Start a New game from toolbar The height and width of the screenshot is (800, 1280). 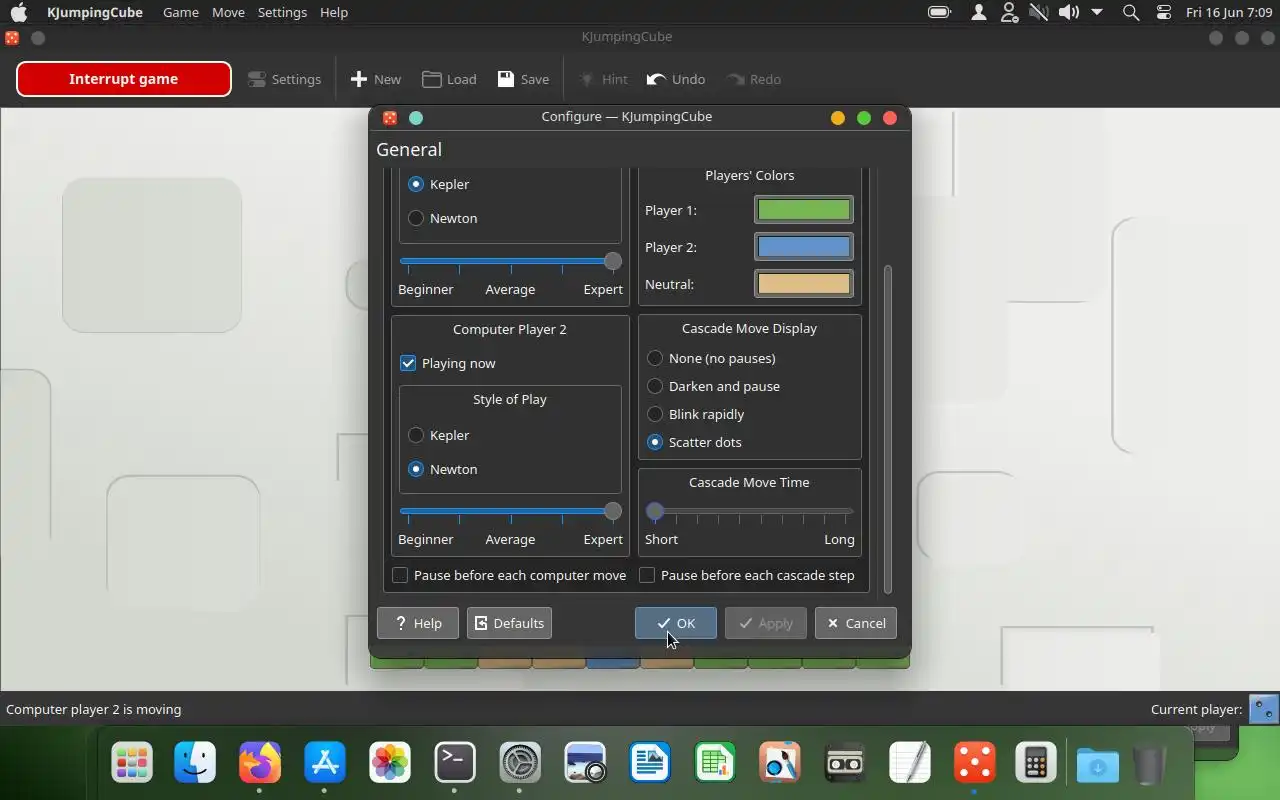click(376, 79)
